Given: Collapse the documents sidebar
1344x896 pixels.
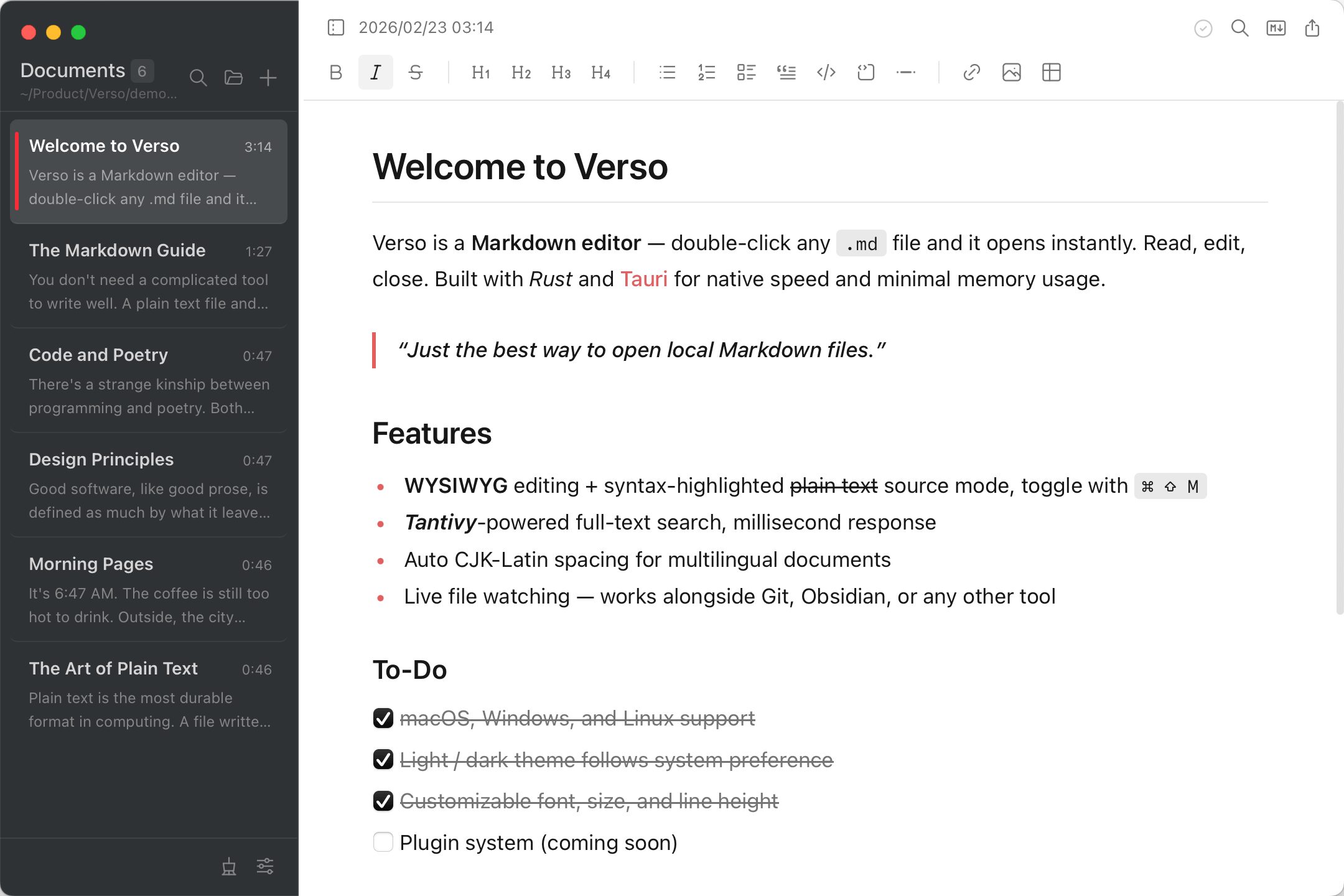Looking at the screenshot, I should 335,27.
